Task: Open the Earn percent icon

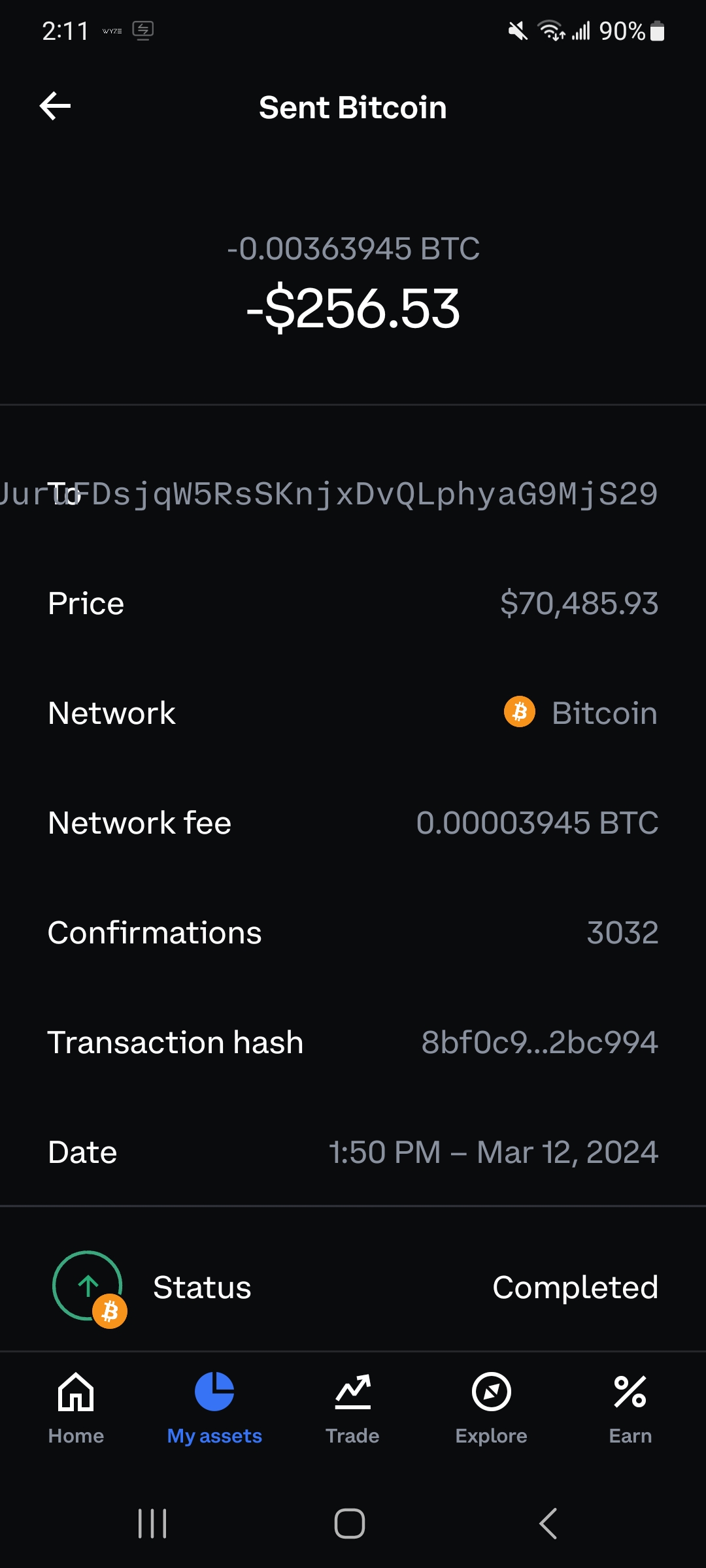Action: (x=630, y=1392)
